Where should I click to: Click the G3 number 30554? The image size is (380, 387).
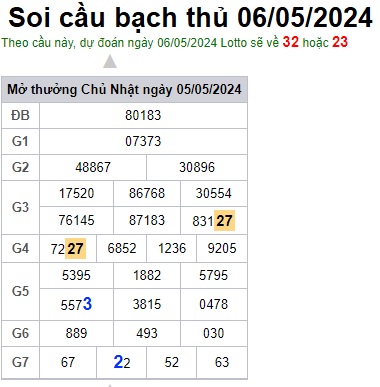pos(214,193)
